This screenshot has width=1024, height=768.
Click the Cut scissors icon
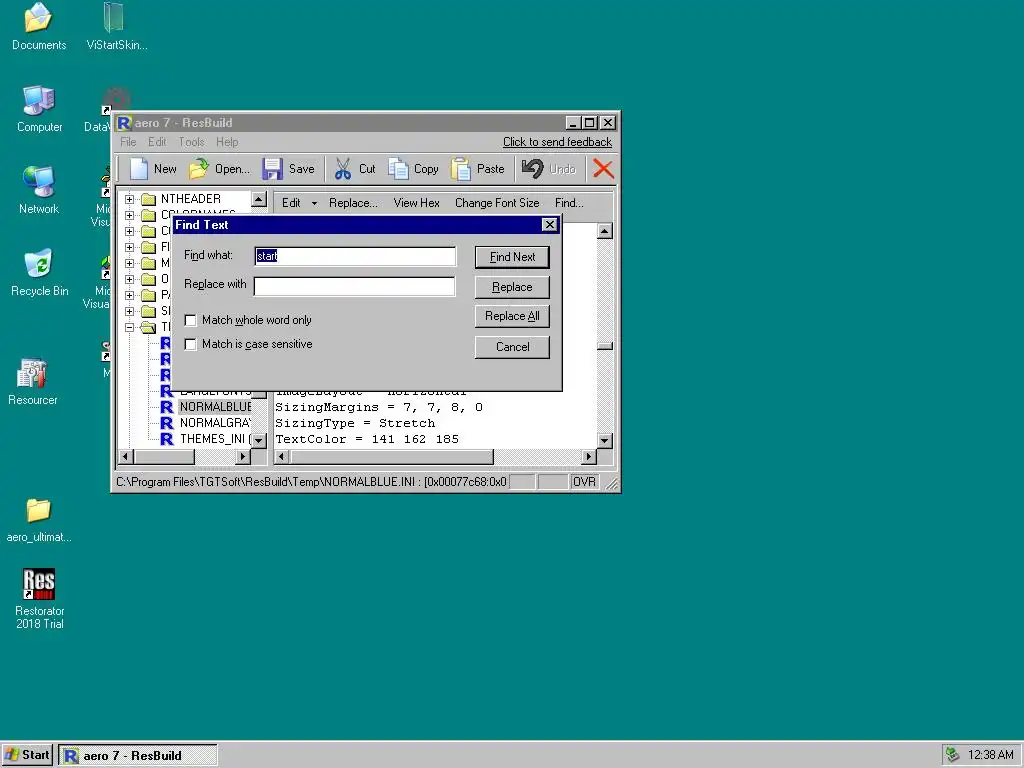[x=343, y=168]
